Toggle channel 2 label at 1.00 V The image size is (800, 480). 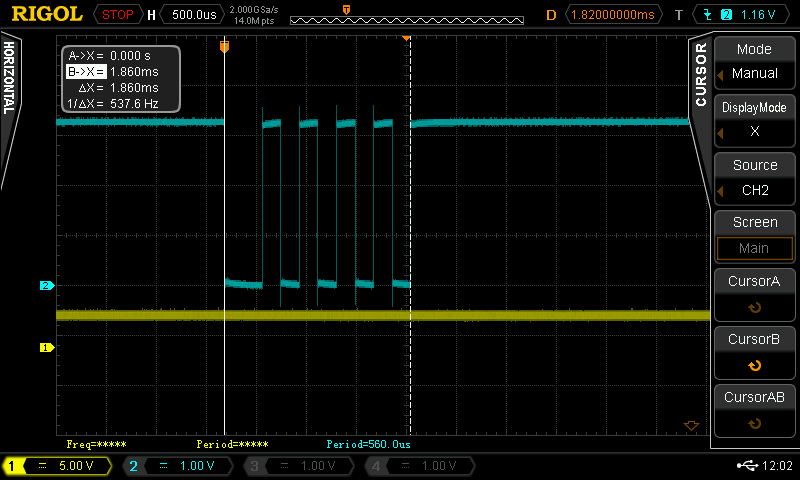coord(178,466)
